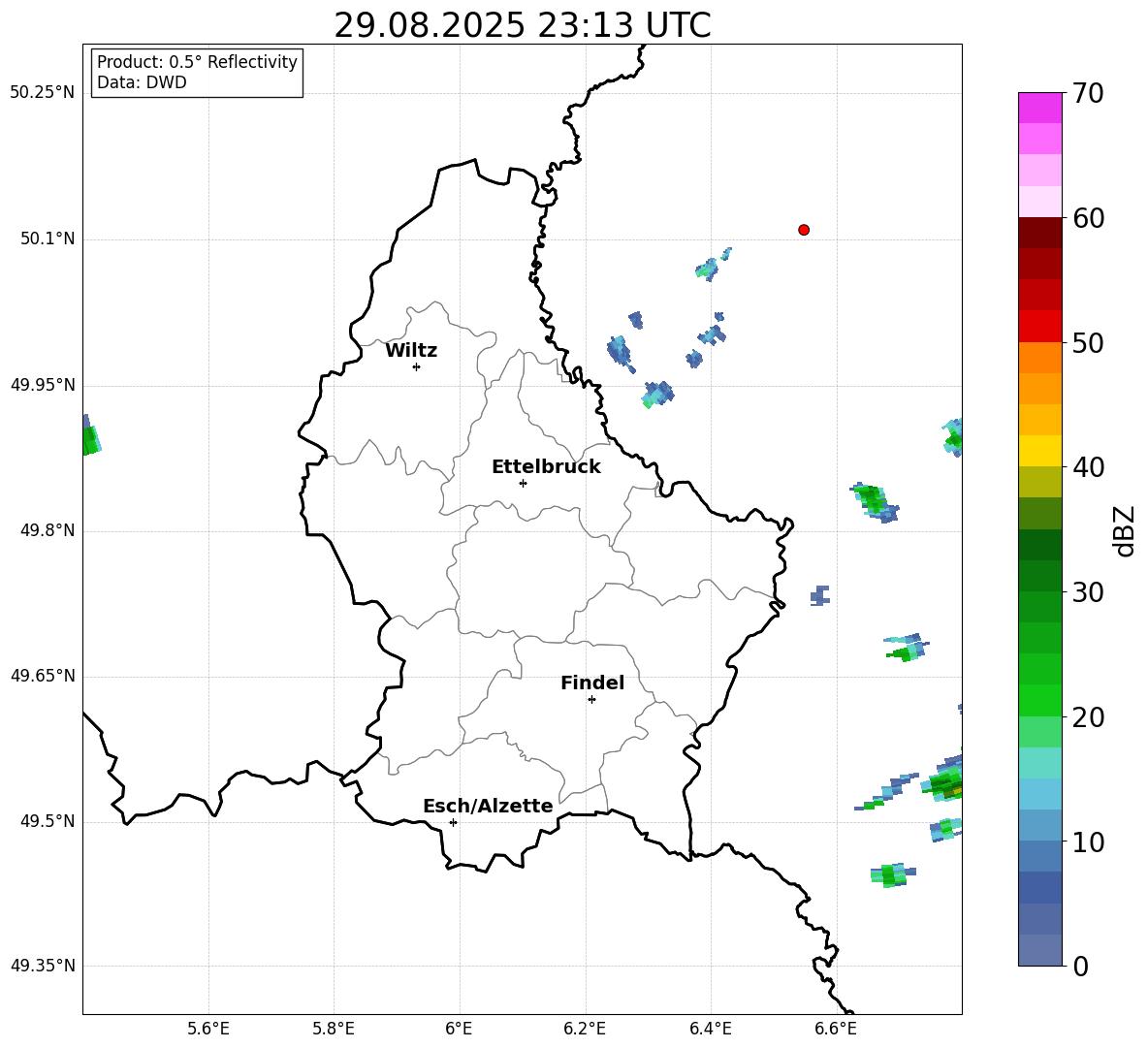Click the red dot radar site marker
Screen dimensions: 1148x1048
804,230
